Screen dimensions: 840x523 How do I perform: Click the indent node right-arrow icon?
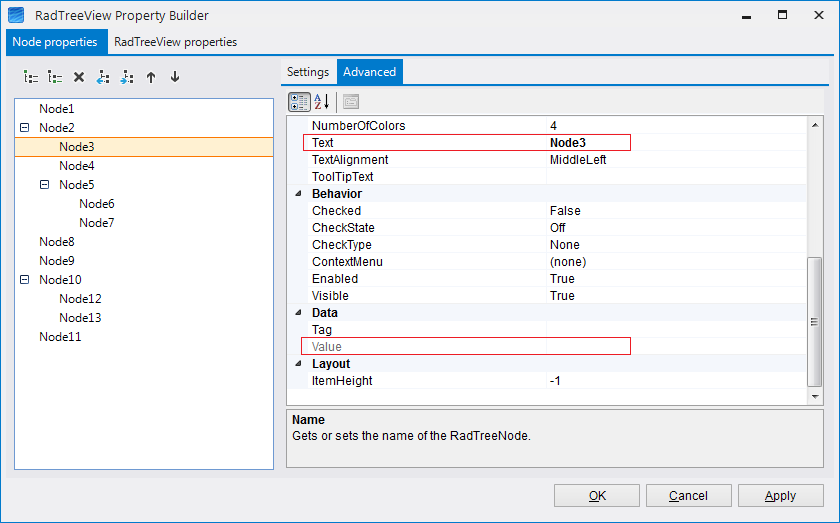click(x=127, y=77)
